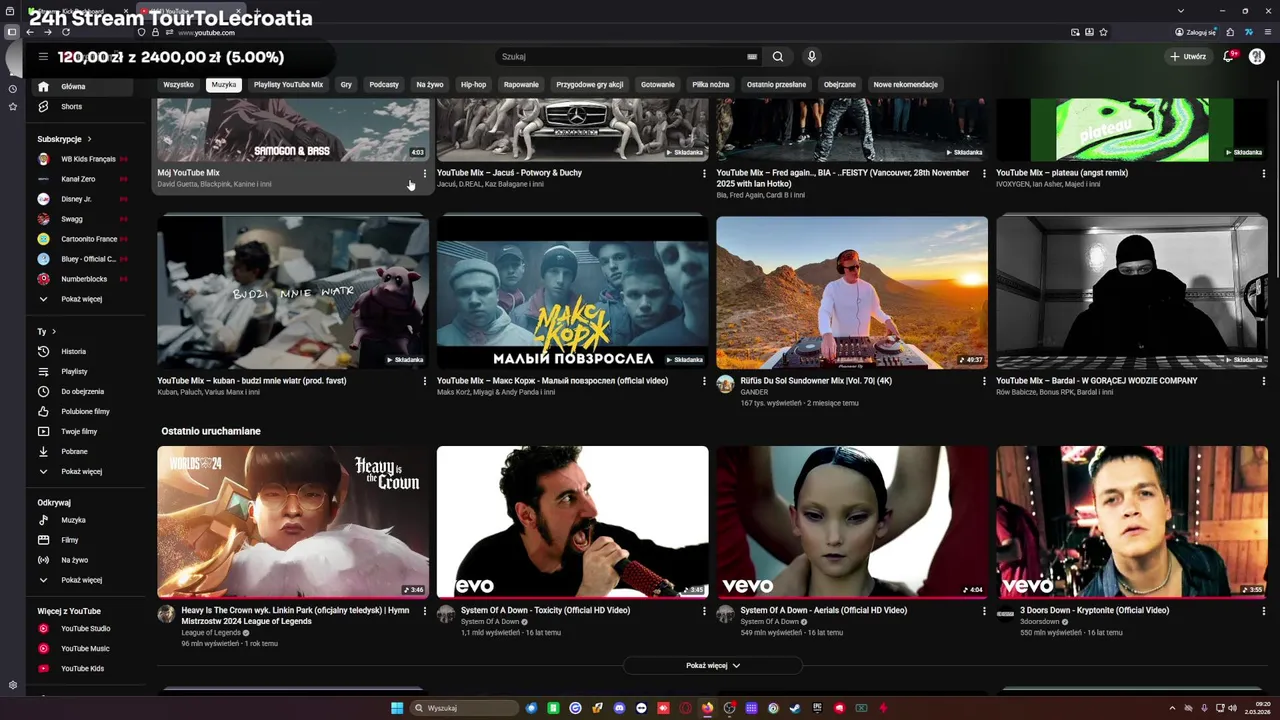The width and height of the screenshot is (1280, 720).
Task: Open the Toxicity video thumbnail
Action: click(x=573, y=522)
